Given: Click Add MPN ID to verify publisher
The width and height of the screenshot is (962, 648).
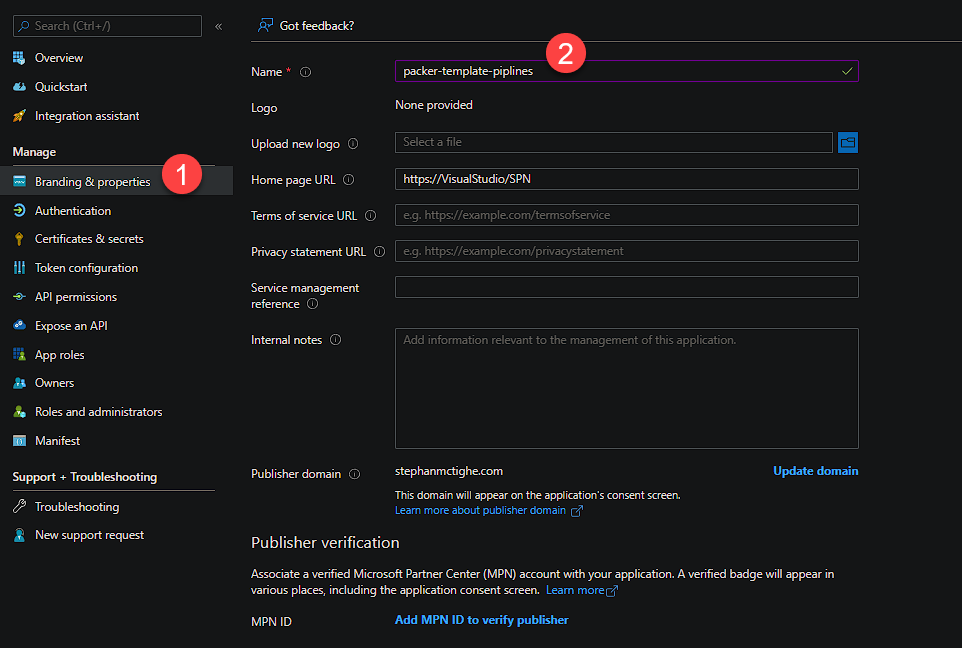Looking at the screenshot, I should coord(481,620).
